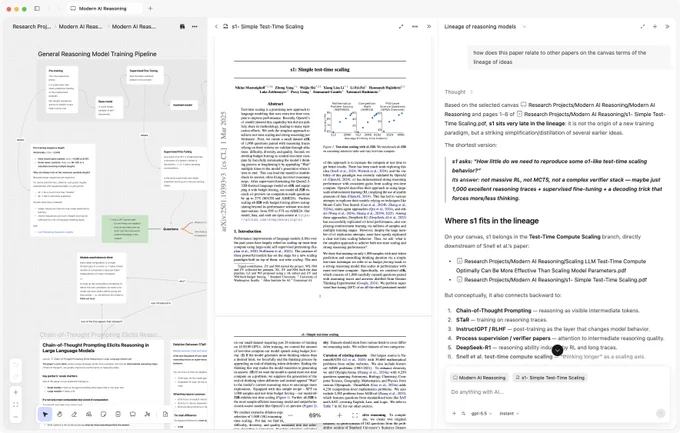Zoom out the PDF viewer
The image size is (680, 433).
tap(290, 415)
